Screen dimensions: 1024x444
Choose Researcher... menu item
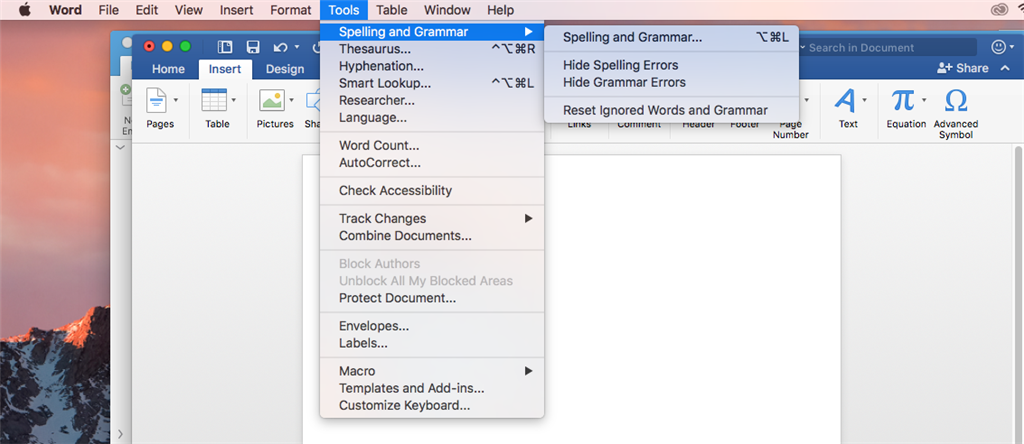432,101
